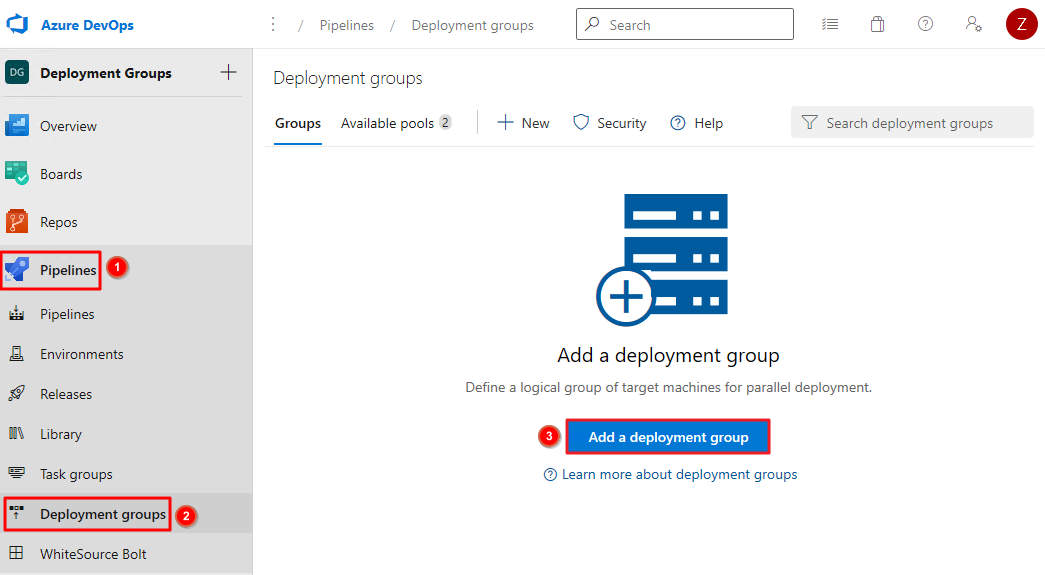This screenshot has height=575, width=1045.
Task: Open the work items list icon
Action: coord(830,25)
